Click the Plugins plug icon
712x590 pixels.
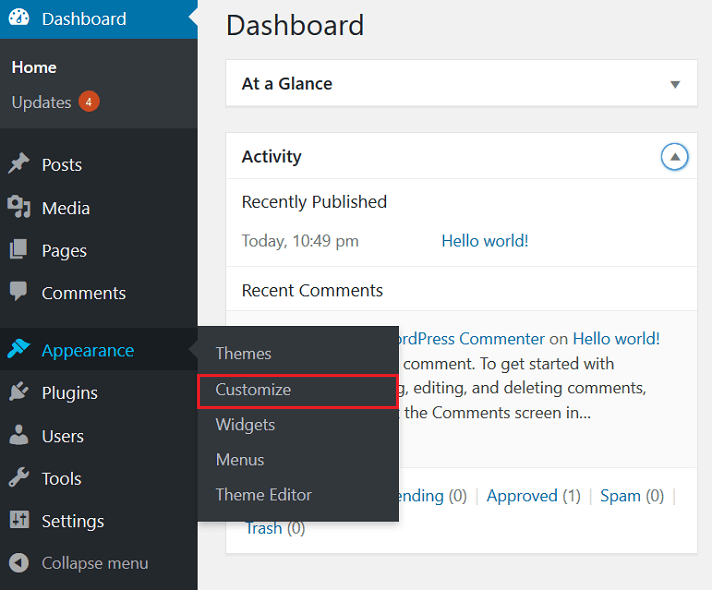[19, 393]
